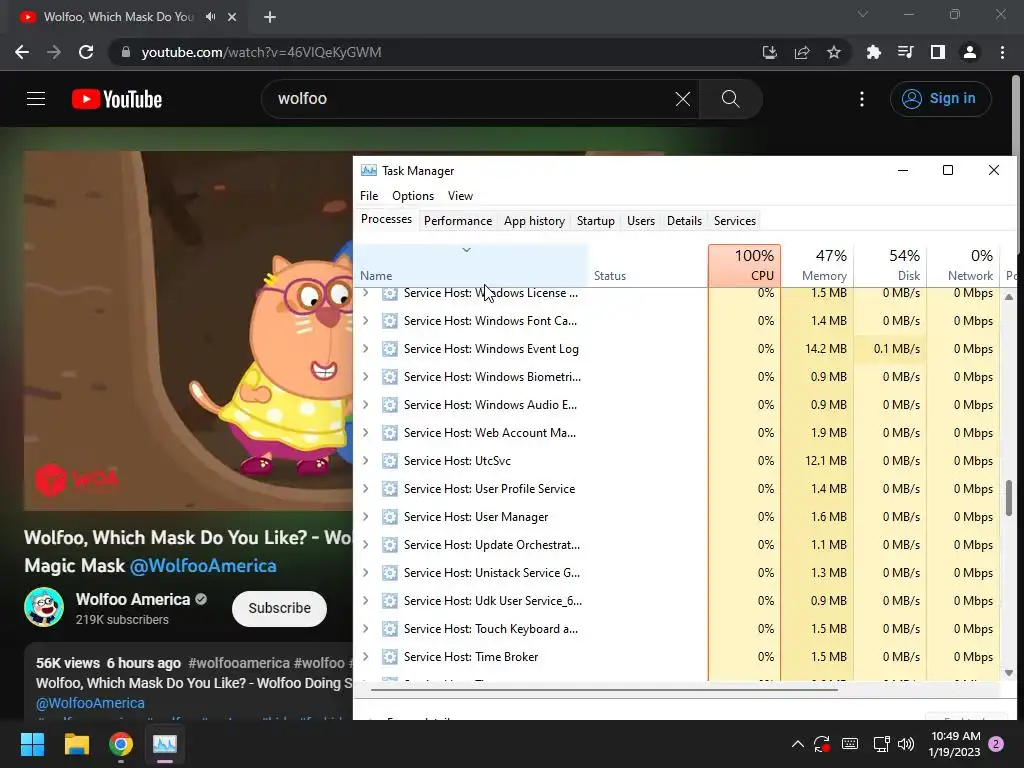Screen dimensions: 1024x768
Task: Clear the wolfoo search text
Action: (682, 99)
